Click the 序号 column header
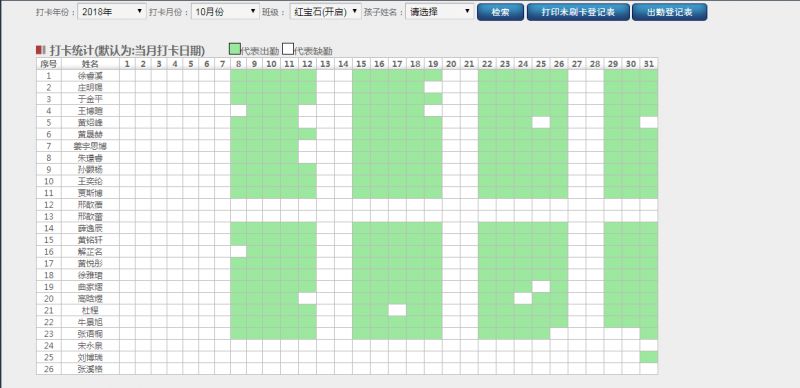Screen dimensions: 800x388 coord(49,64)
